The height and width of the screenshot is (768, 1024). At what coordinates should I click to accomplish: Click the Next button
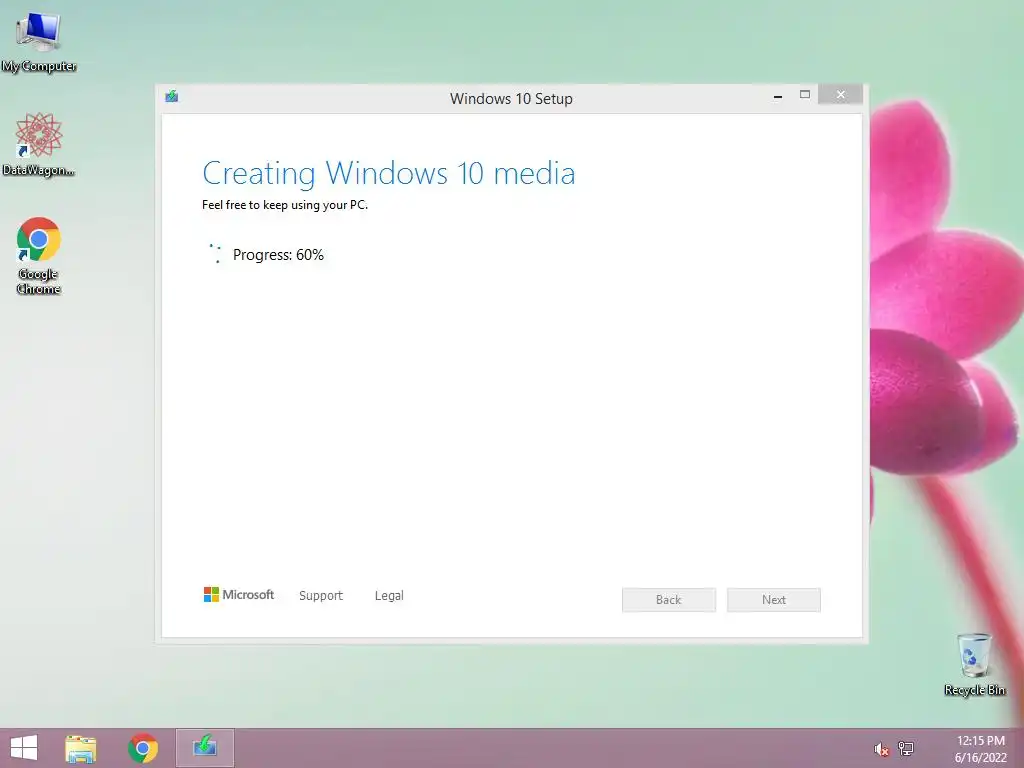pyautogui.click(x=774, y=600)
